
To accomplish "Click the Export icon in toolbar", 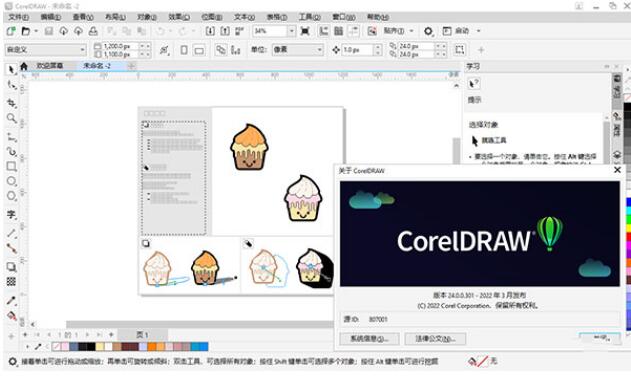I will click(225, 31).
